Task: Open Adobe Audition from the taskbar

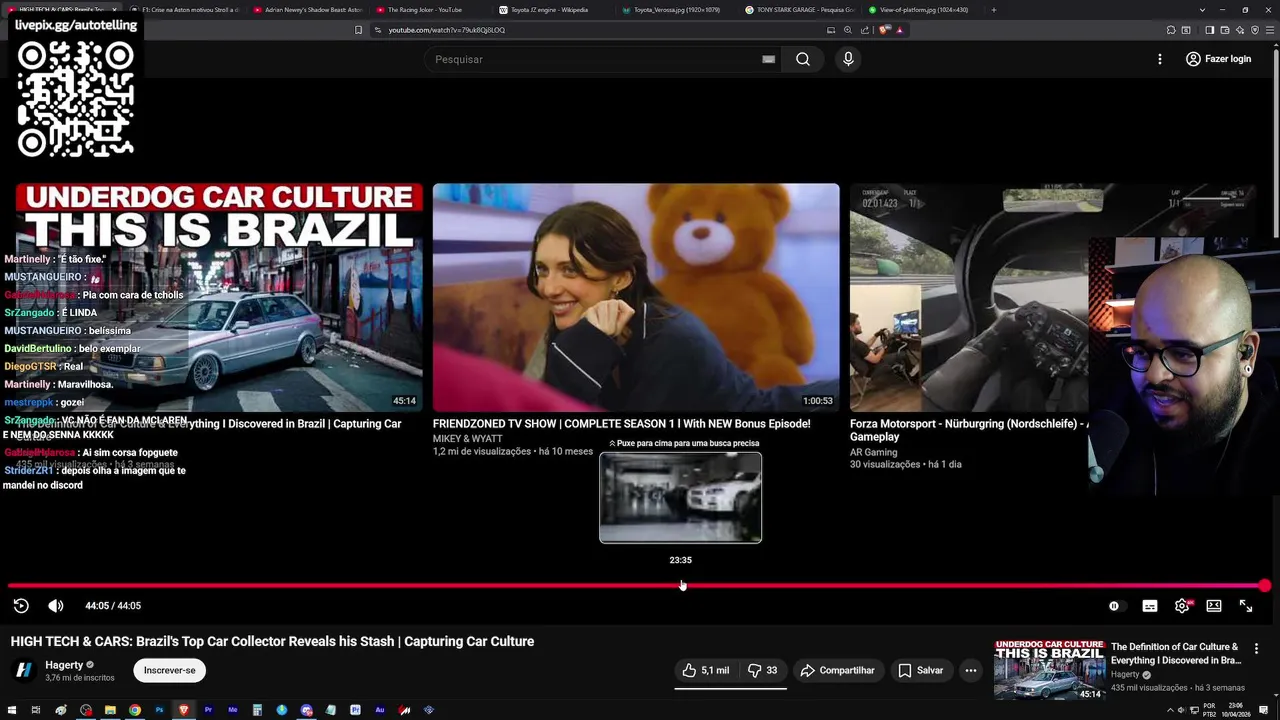Action: (x=380, y=710)
